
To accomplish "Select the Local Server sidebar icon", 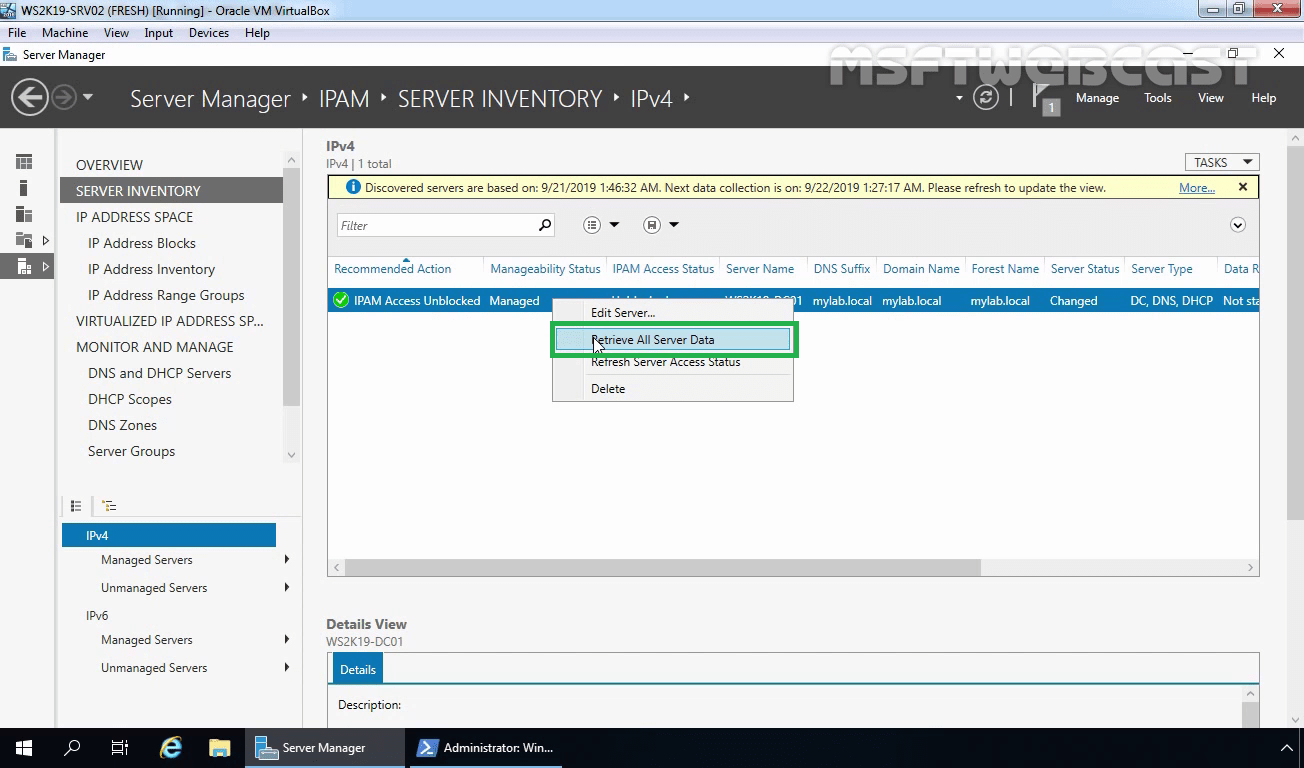I will [x=24, y=188].
